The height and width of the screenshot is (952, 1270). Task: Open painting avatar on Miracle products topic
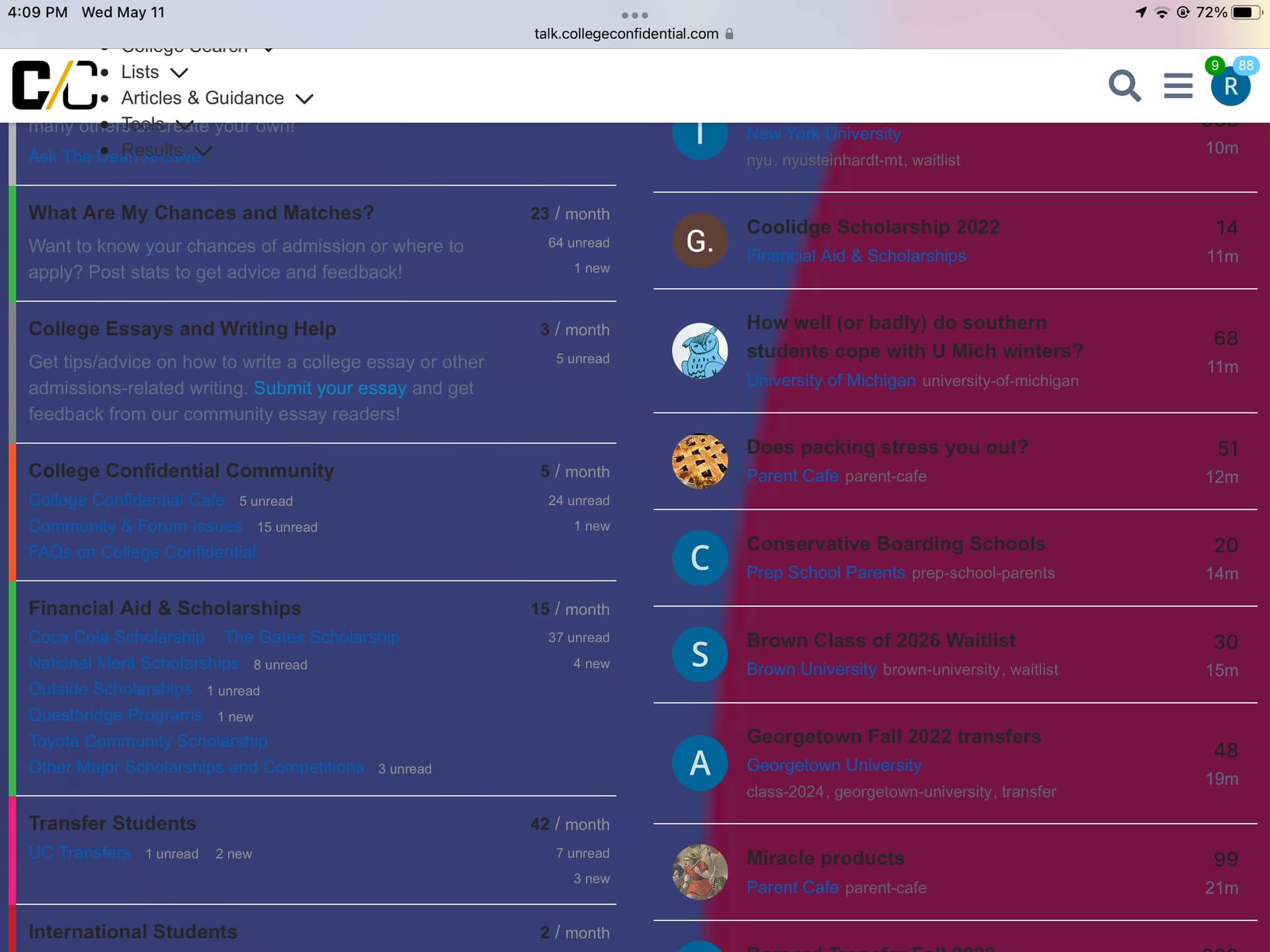click(700, 871)
